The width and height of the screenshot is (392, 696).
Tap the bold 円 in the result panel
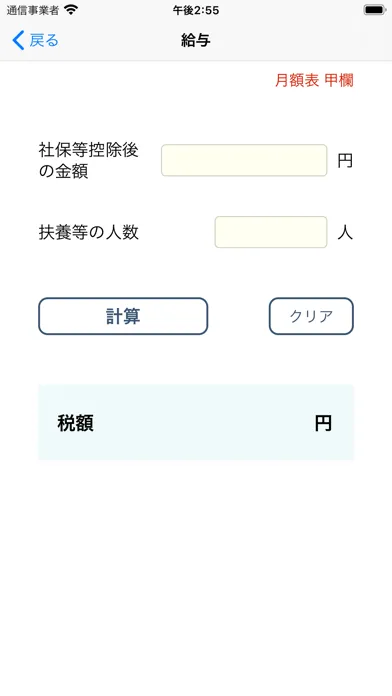[x=323, y=423]
